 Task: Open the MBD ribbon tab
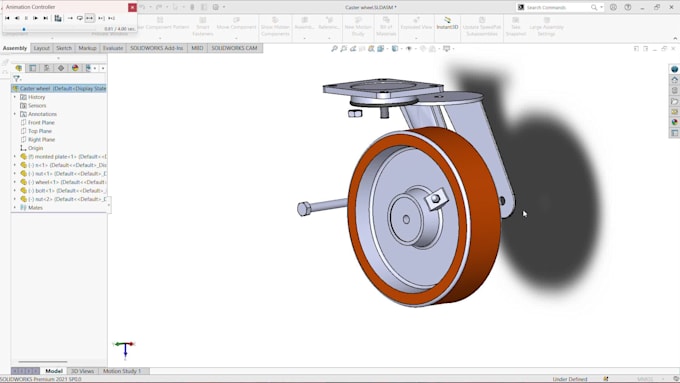click(x=197, y=48)
